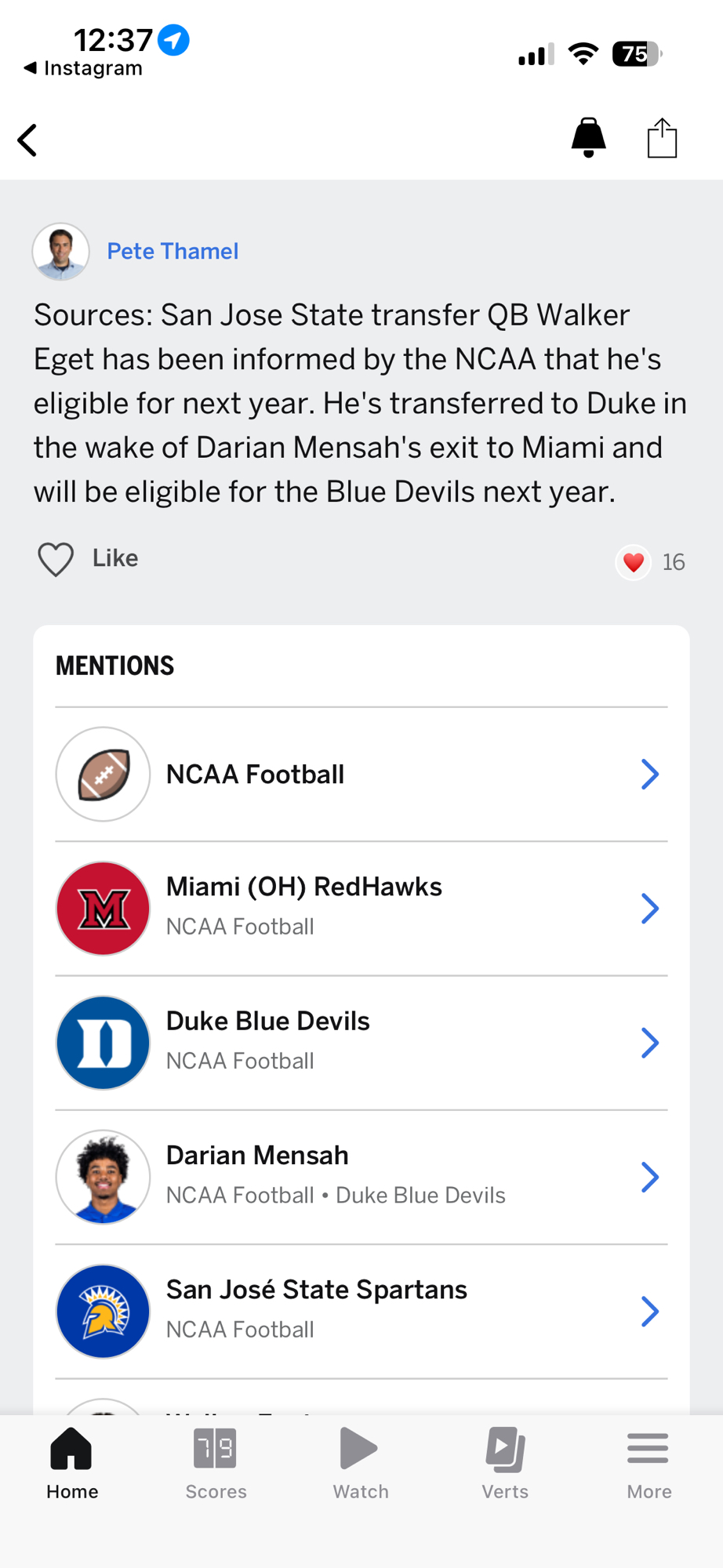Tap the San José State Spartans logo
723x1568 pixels.
click(x=103, y=1311)
